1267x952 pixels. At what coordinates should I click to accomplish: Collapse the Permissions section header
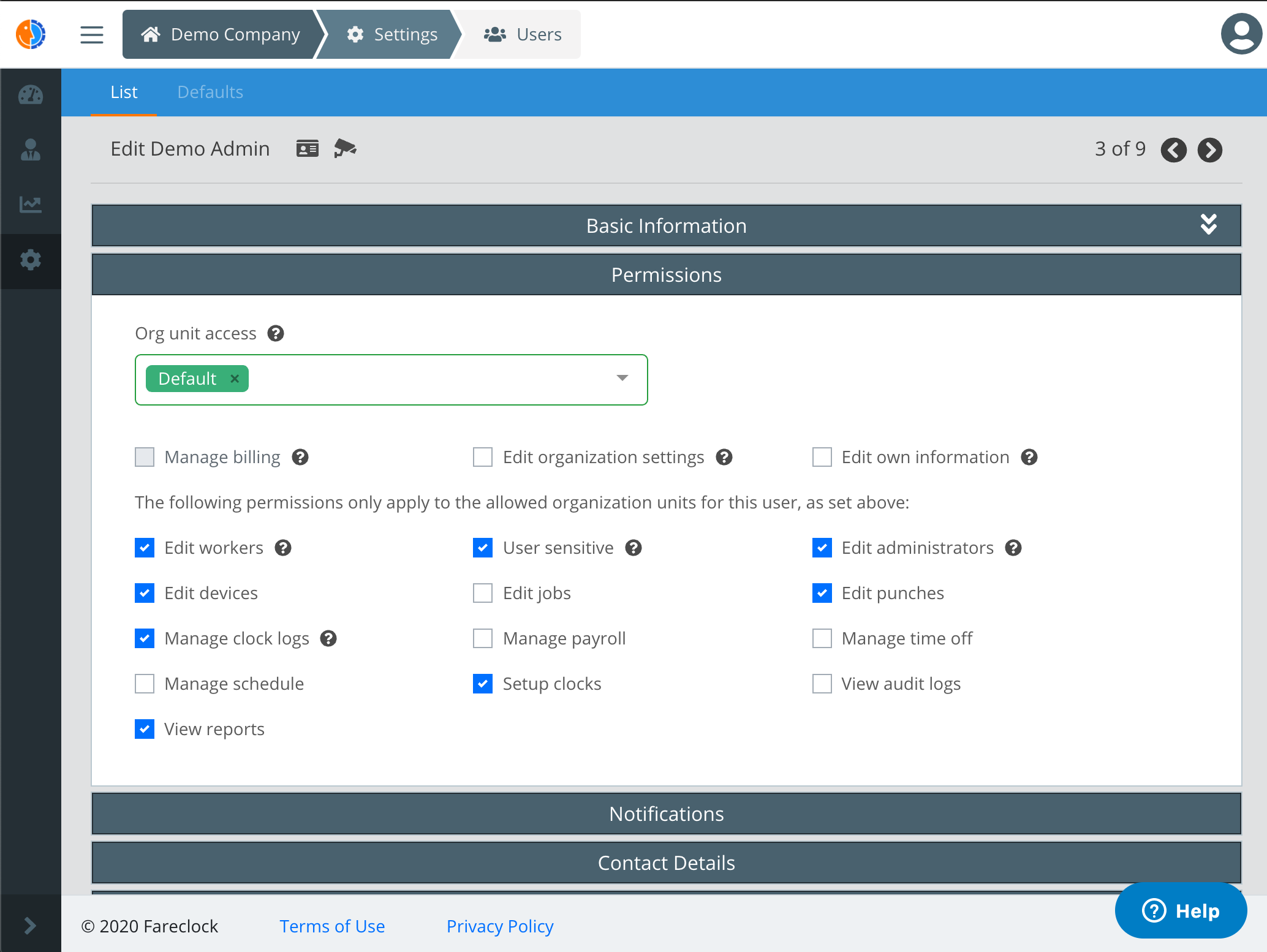click(667, 274)
